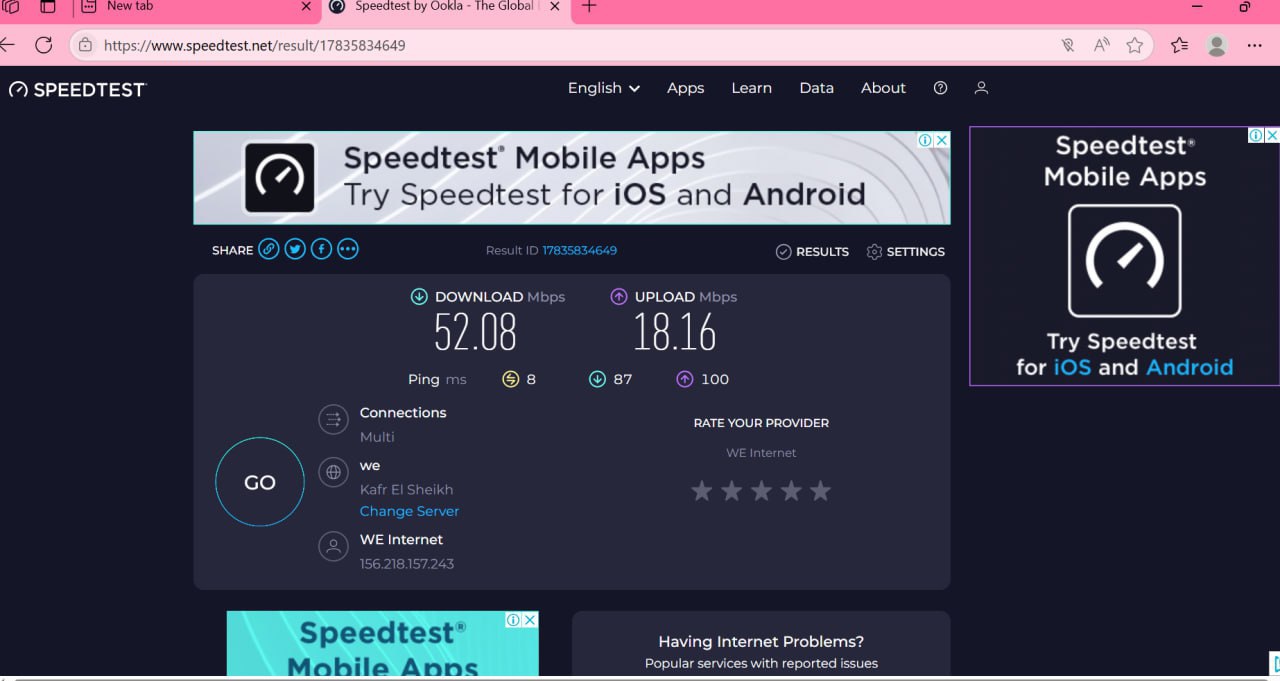1280x681 pixels.
Task: Click the Speedtest logo
Action: click(78, 90)
